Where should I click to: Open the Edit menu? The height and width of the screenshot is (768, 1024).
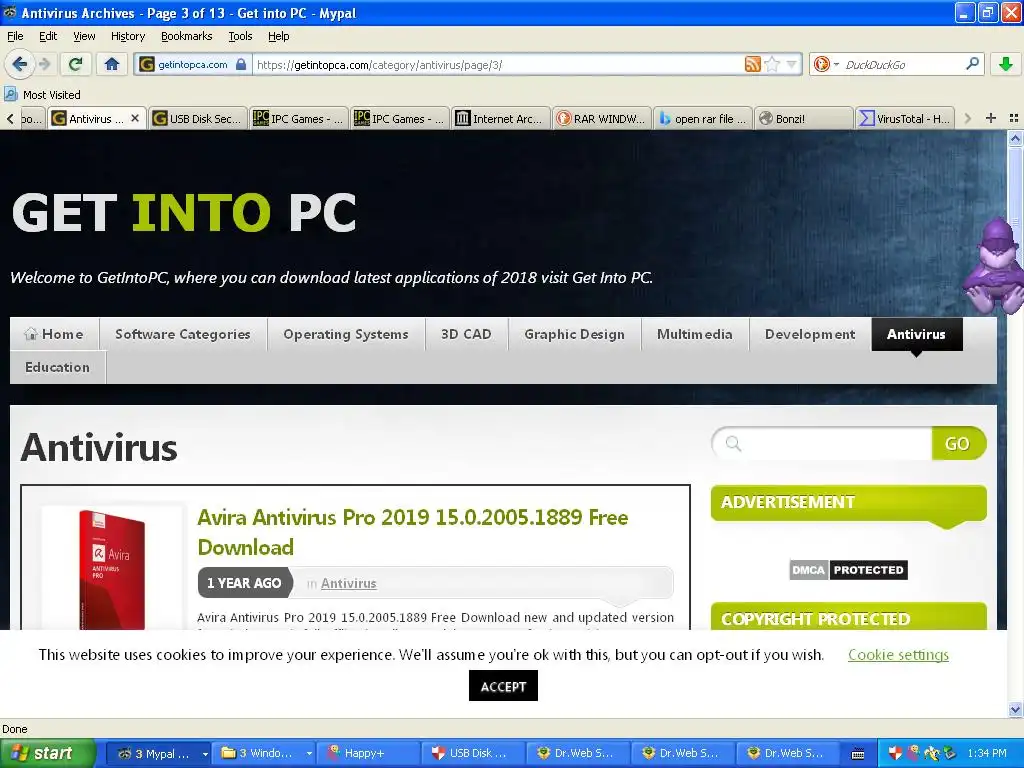(x=48, y=36)
